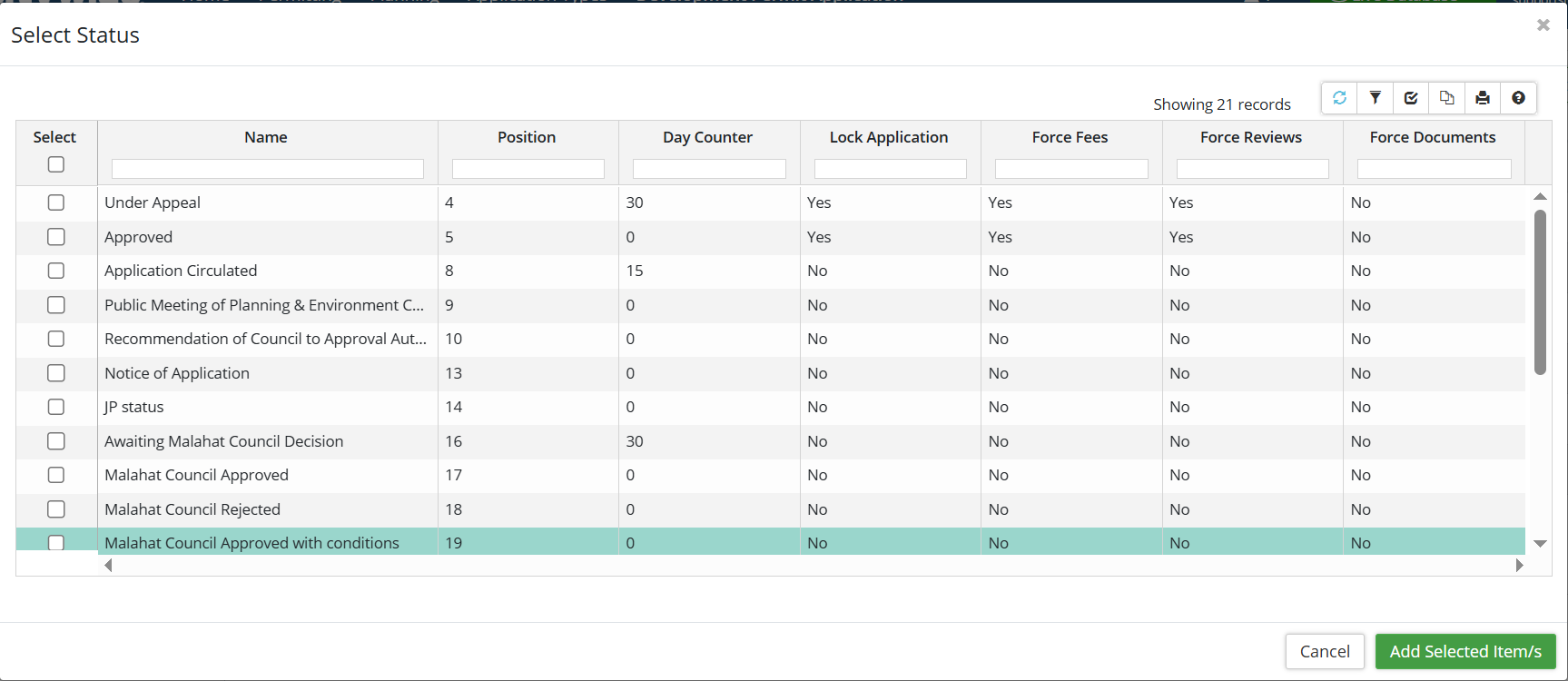Select the JP status checkbox
The width and height of the screenshot is (1568, 681).
pyautogui.click(x=56, y=407)
